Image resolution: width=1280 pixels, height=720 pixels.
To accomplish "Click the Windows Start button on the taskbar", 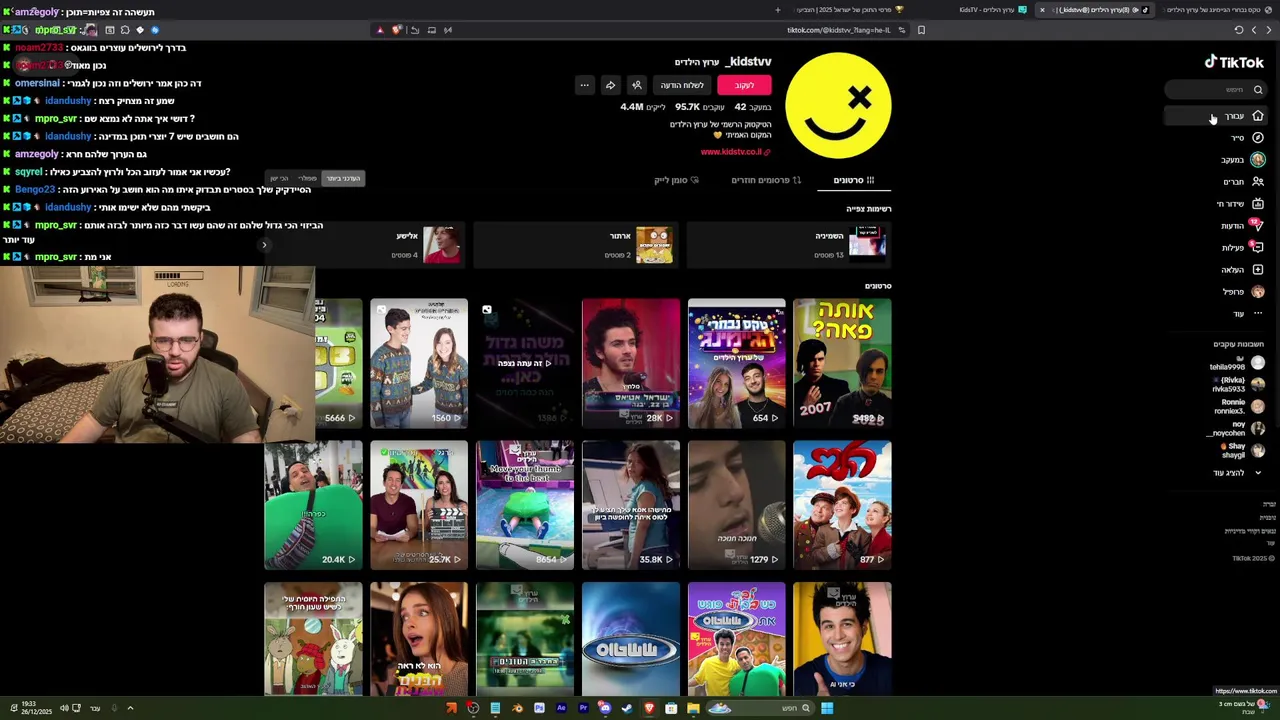I will point(827,708).
